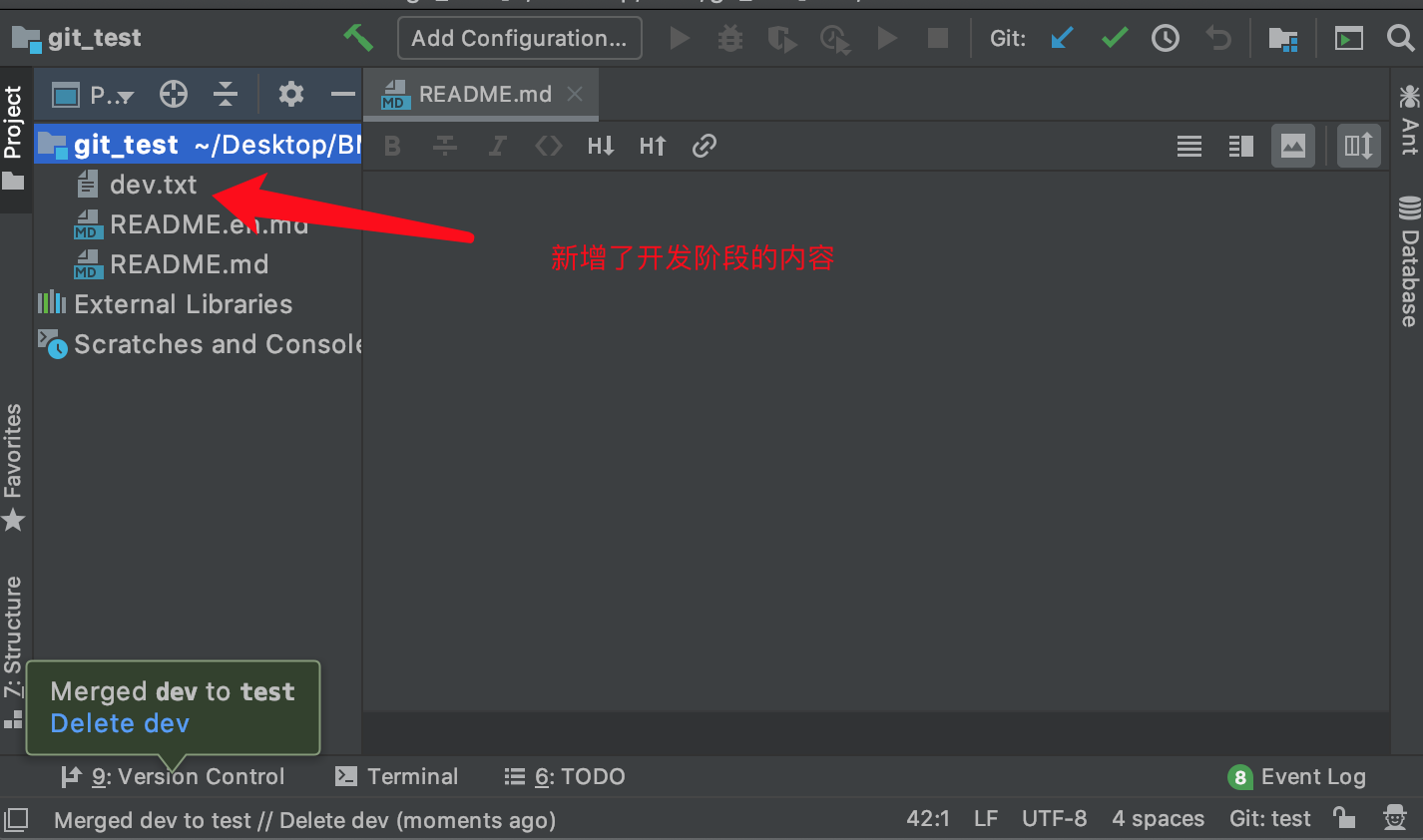Open Project panel settings gear

point(291,94)
